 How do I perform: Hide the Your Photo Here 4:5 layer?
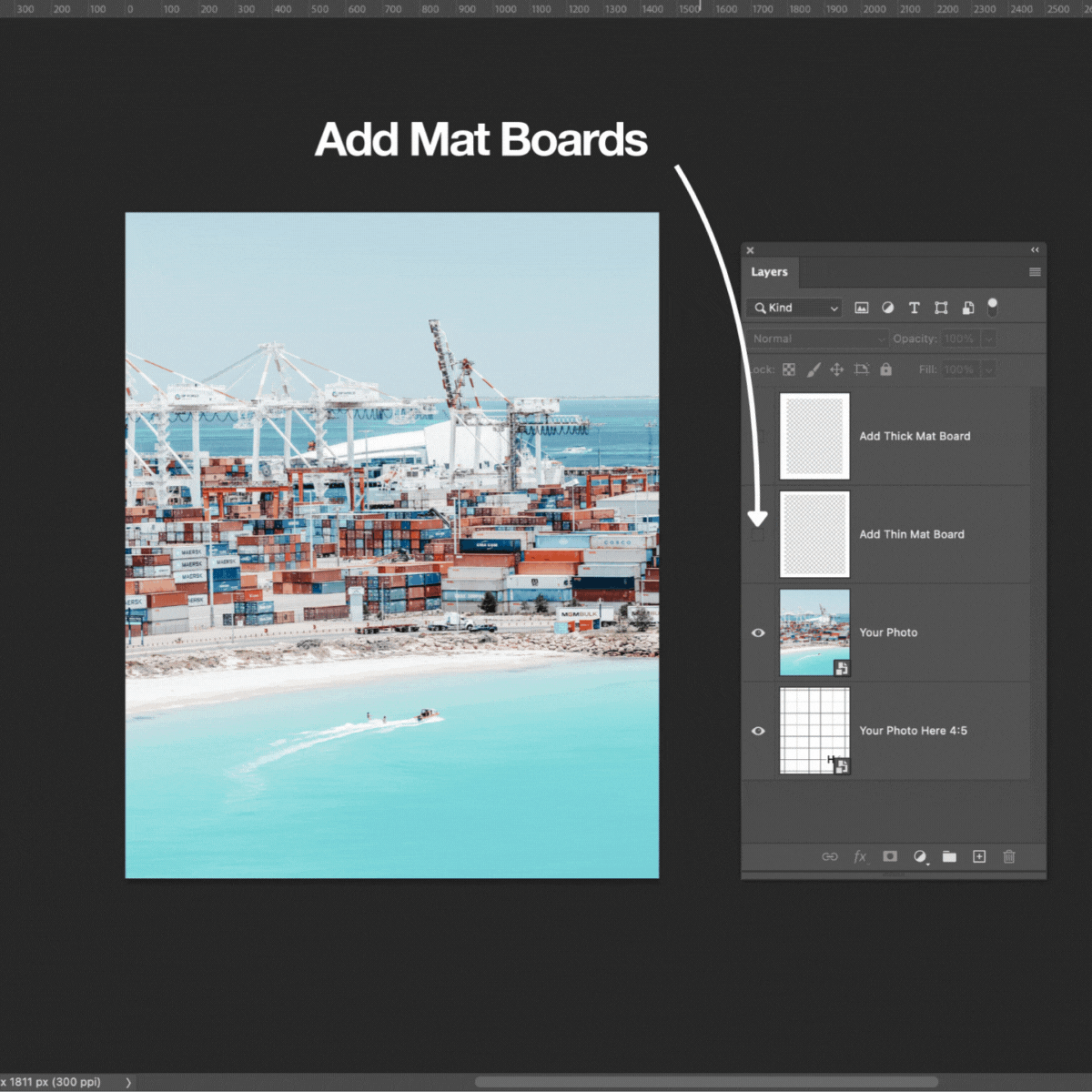point(758,731)
